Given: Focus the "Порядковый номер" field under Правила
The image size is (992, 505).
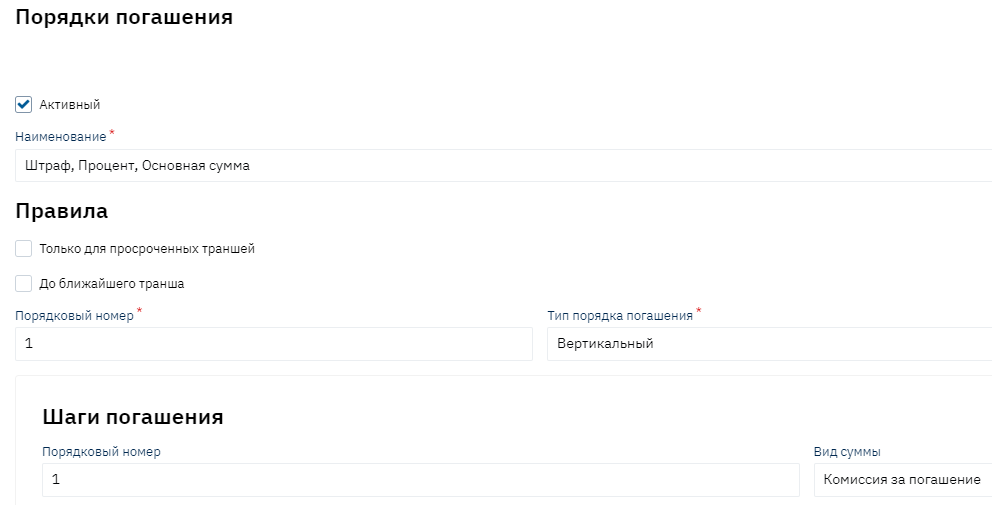Looking at the screenshot, I should click(273, 344).
